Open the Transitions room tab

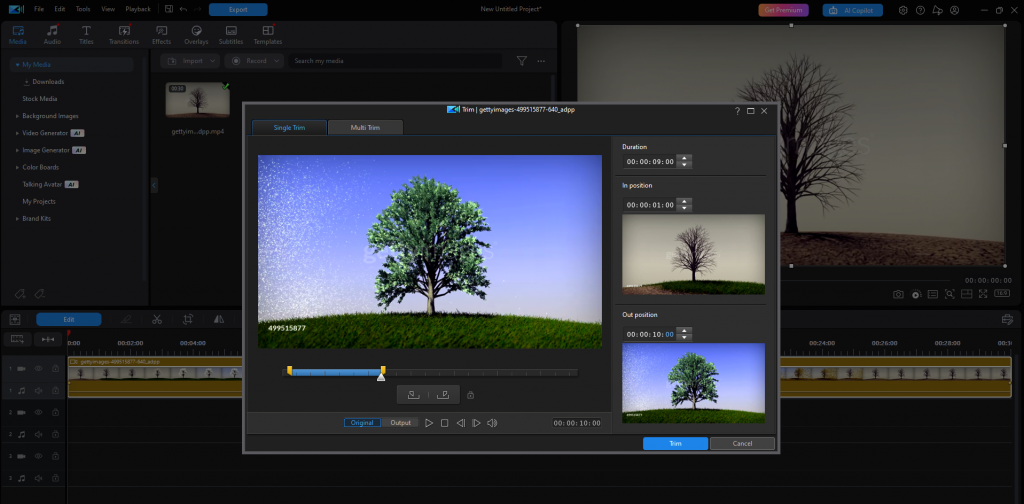(124, 35)
